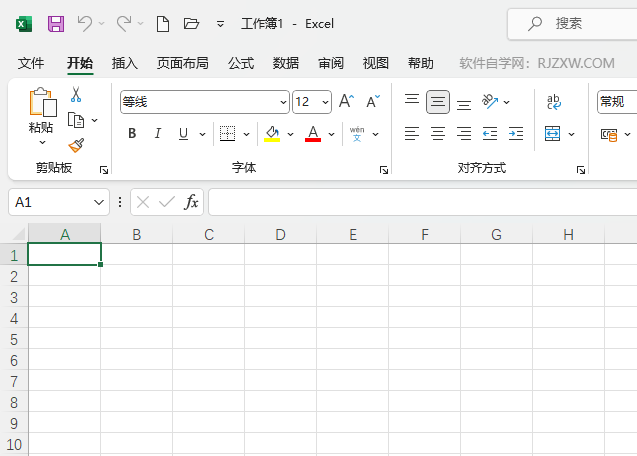Click the Save icon in title bar
Screen dimensions: 637x456
pyautogui.click(x=56, y=24)
